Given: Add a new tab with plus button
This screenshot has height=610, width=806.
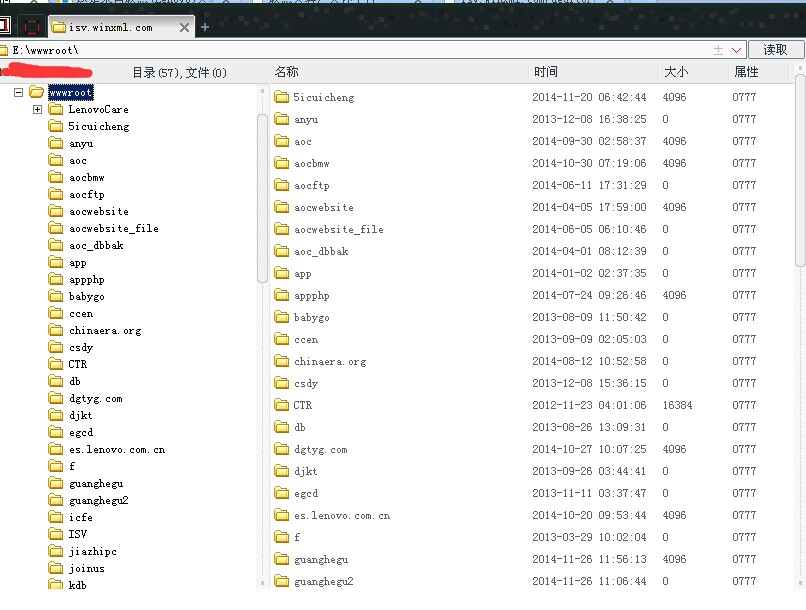Looking at the screenshot, I should click(x=205, y=27).
